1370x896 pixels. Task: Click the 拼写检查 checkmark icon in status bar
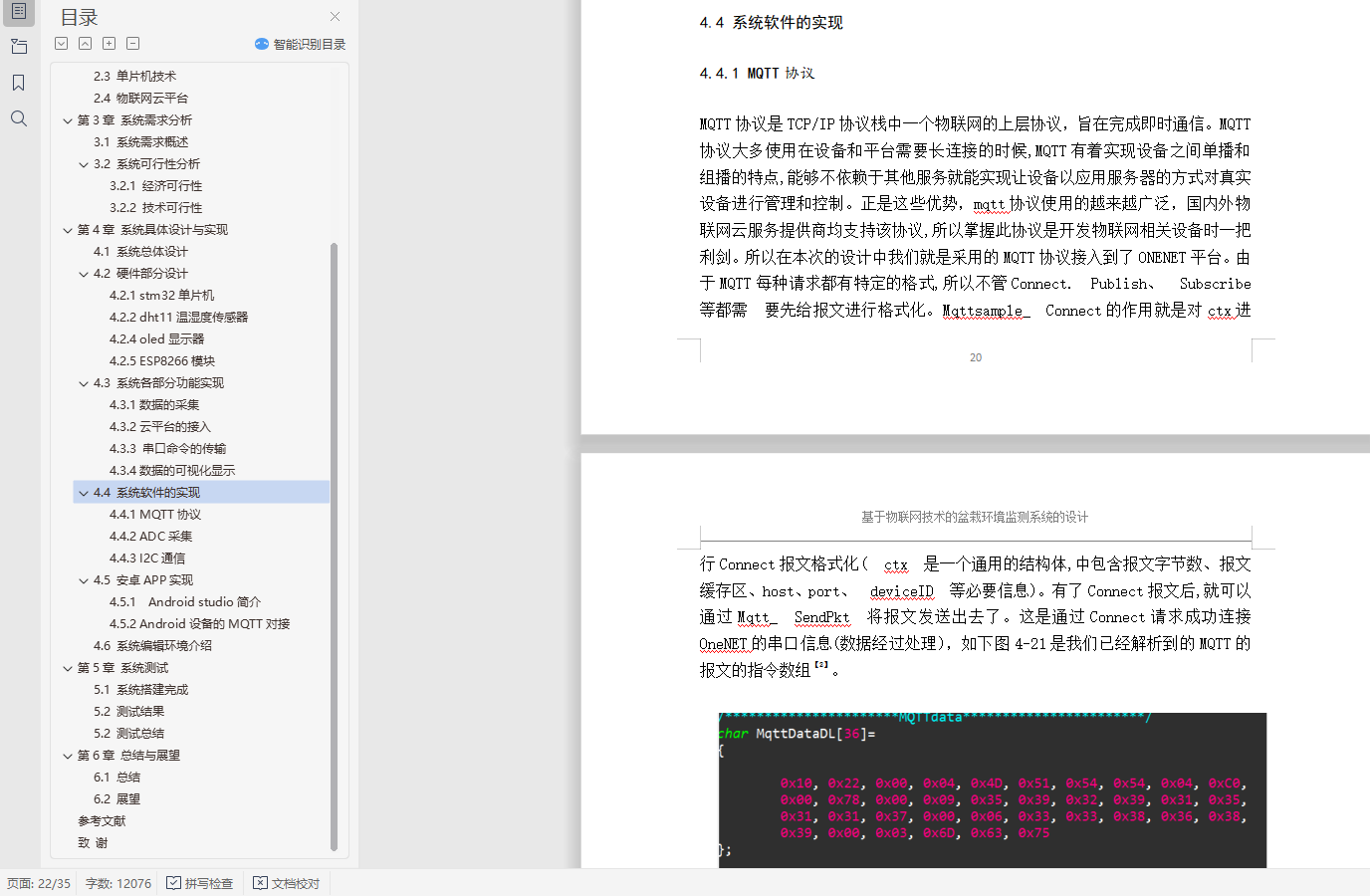pos(174,883)
